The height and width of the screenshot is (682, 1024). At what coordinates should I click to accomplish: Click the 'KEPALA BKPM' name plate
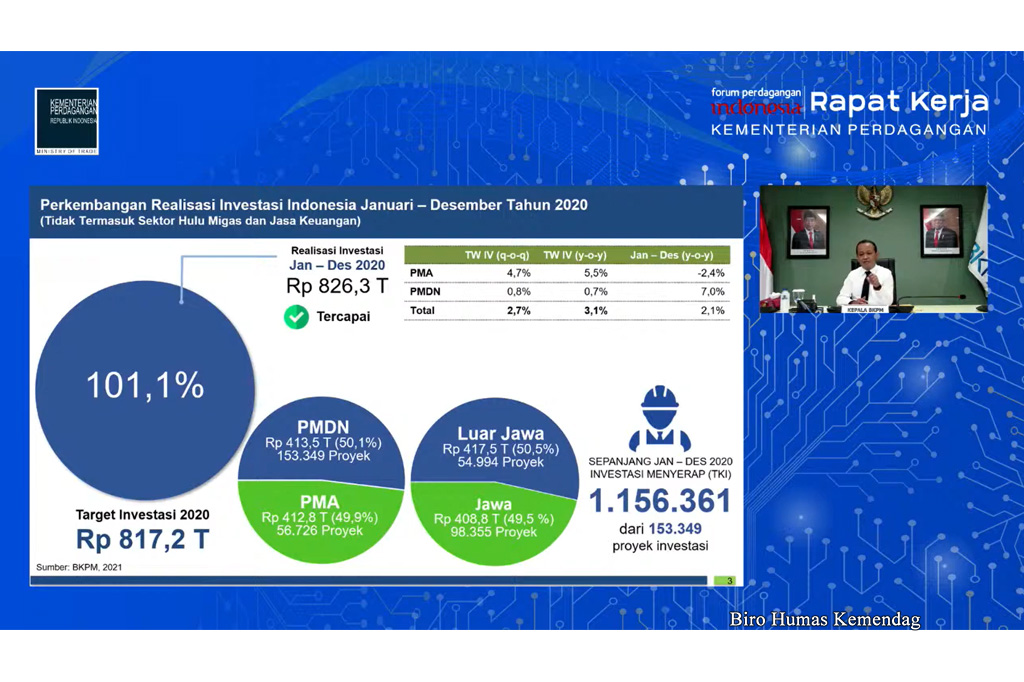866,309
